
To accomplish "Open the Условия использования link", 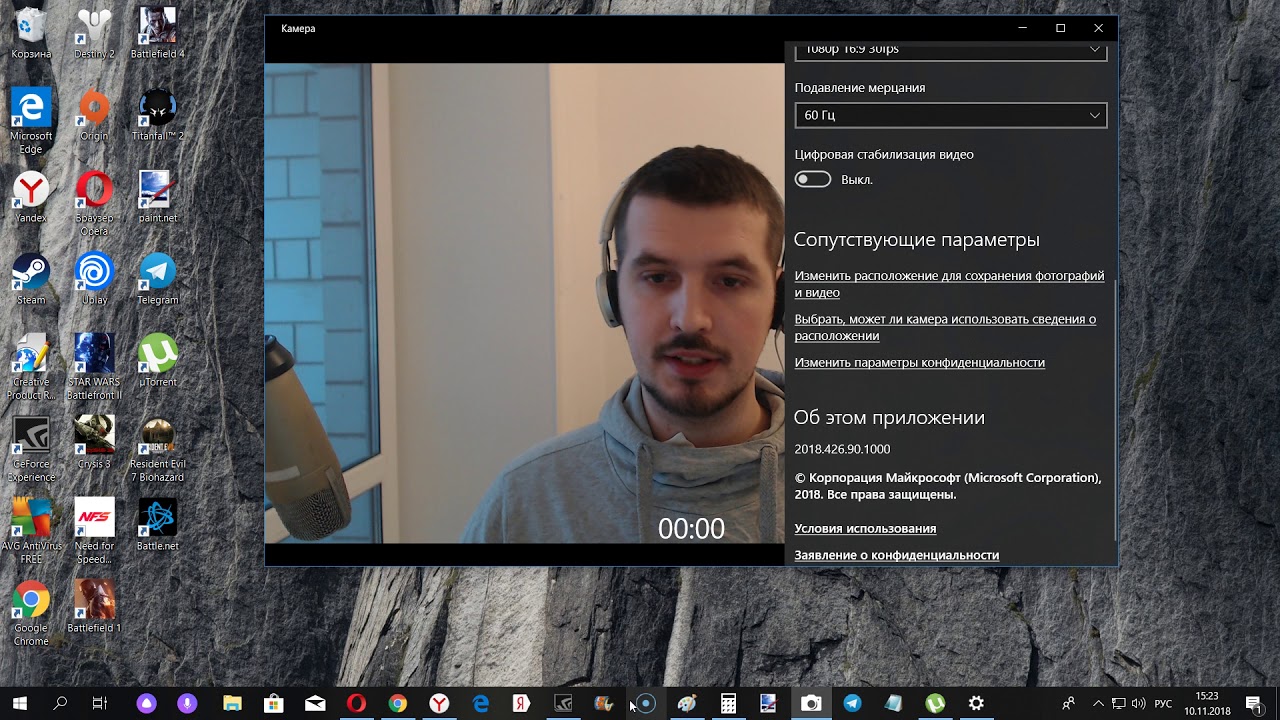I will 864,528.
